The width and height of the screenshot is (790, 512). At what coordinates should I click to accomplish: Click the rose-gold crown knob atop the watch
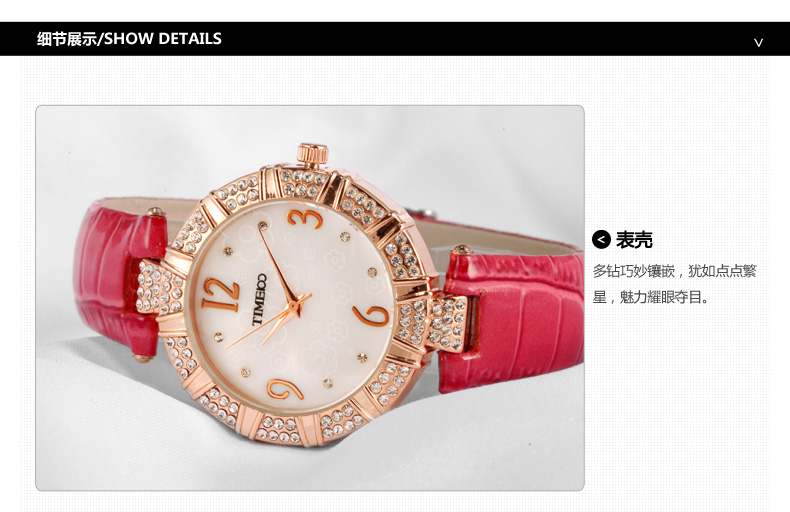(x=312, y=153)
